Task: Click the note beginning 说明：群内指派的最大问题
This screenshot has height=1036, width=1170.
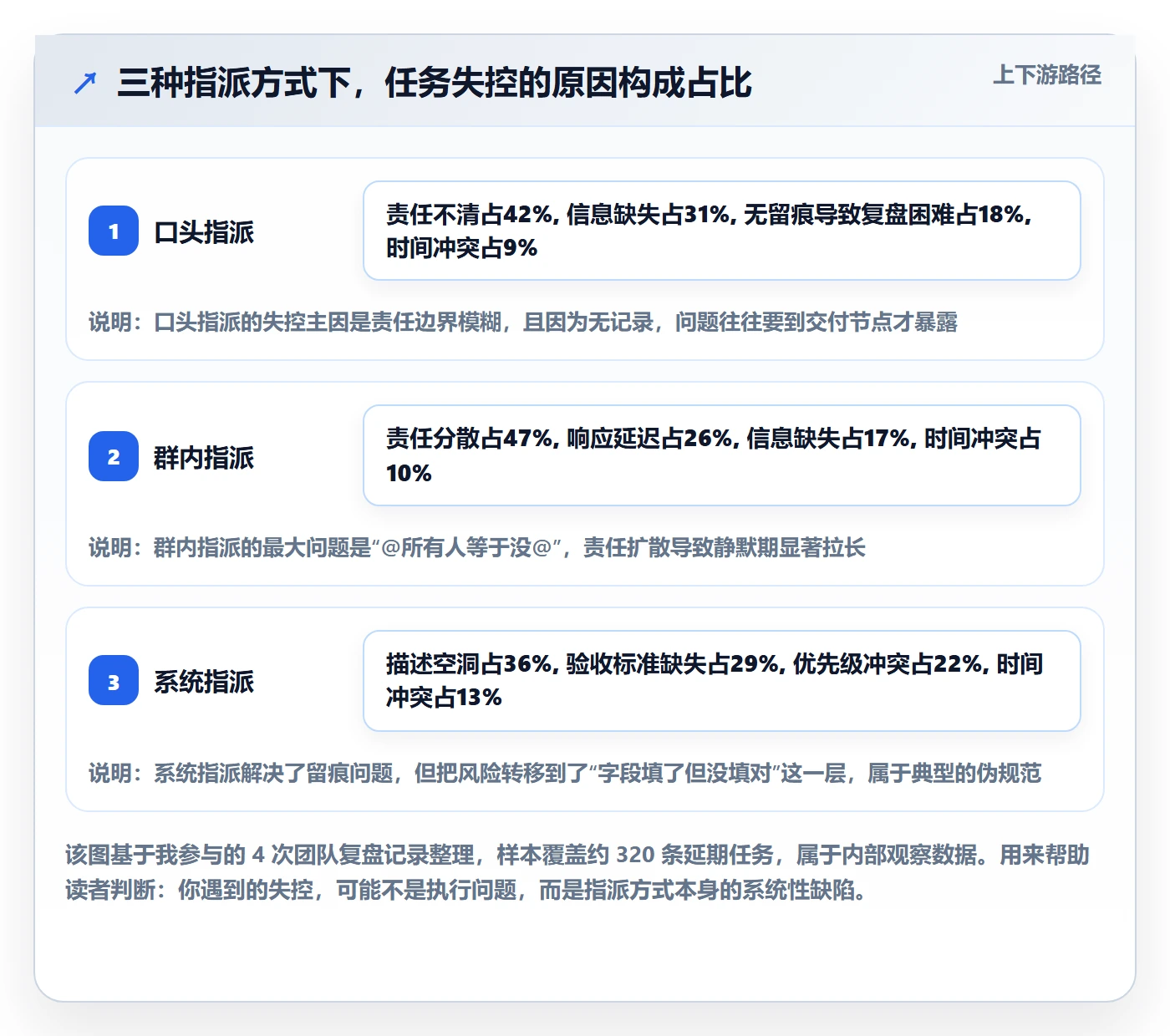Action: tap(477, 548)
